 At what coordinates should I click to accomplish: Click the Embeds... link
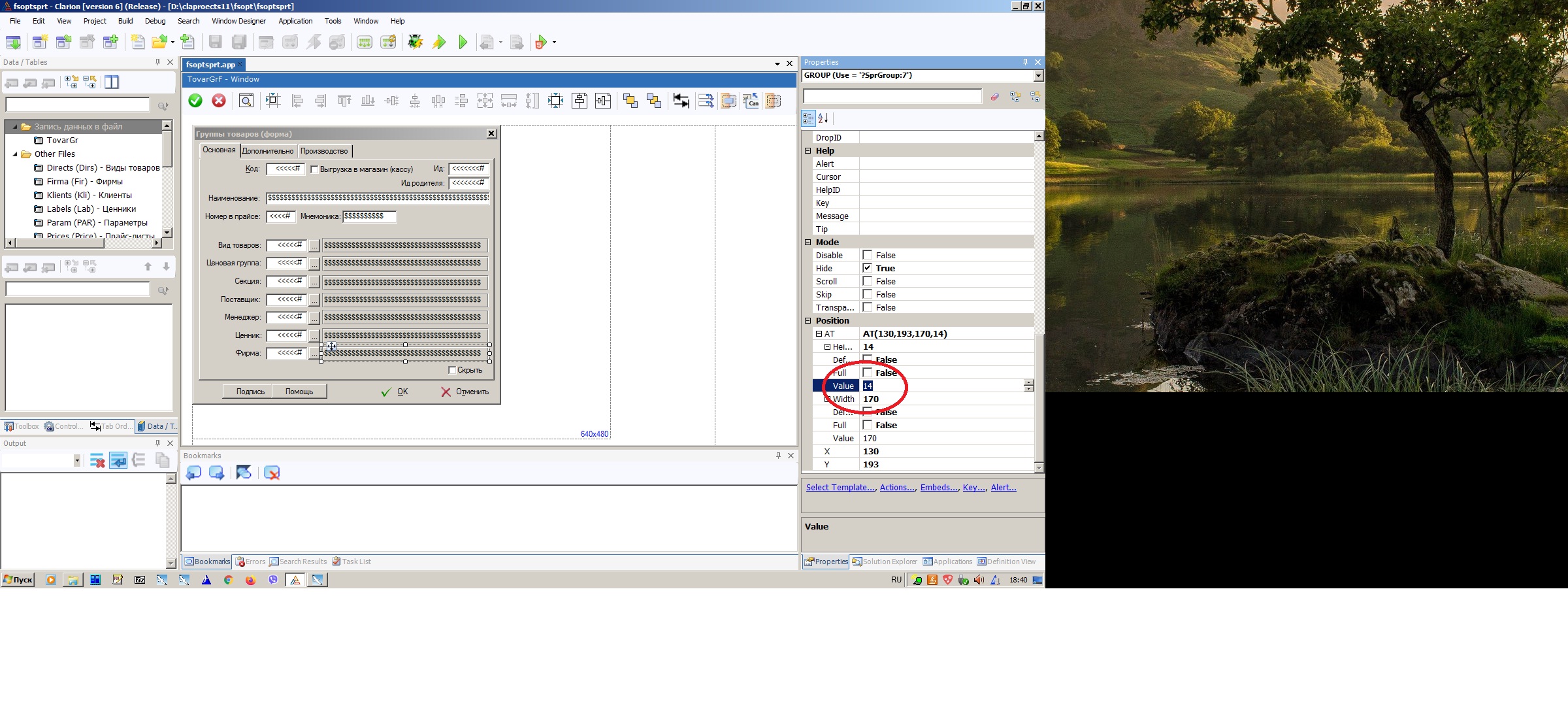[939, 488]
